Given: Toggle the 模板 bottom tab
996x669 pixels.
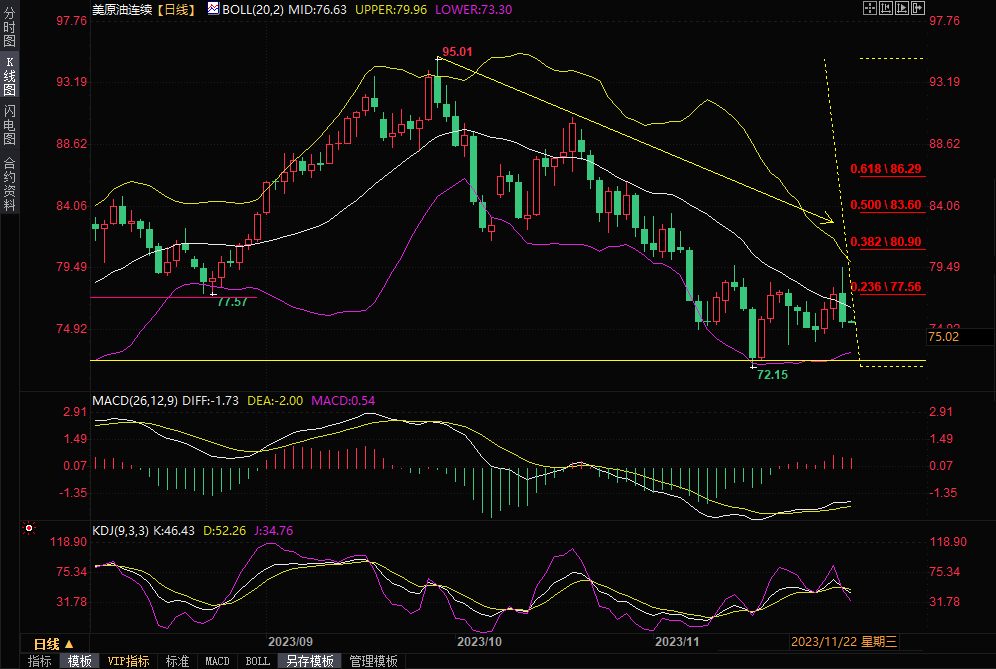Looking at the screenshot, I should (x=80, y=661).
